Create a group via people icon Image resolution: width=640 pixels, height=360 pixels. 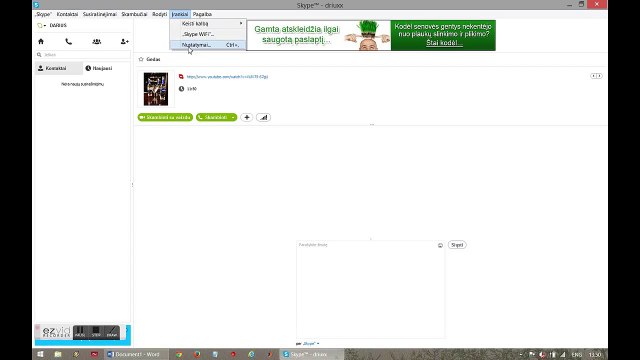97,41
